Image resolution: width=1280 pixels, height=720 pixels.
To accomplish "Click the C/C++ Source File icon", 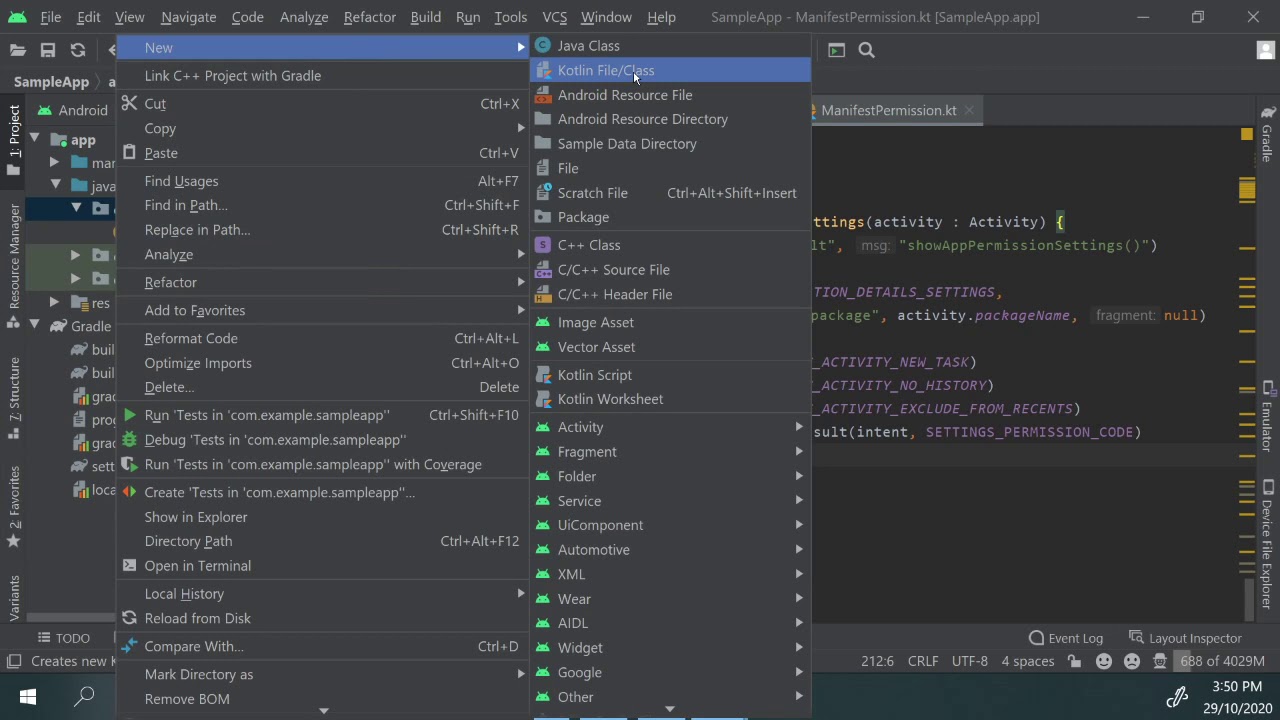I will point(543,270).
